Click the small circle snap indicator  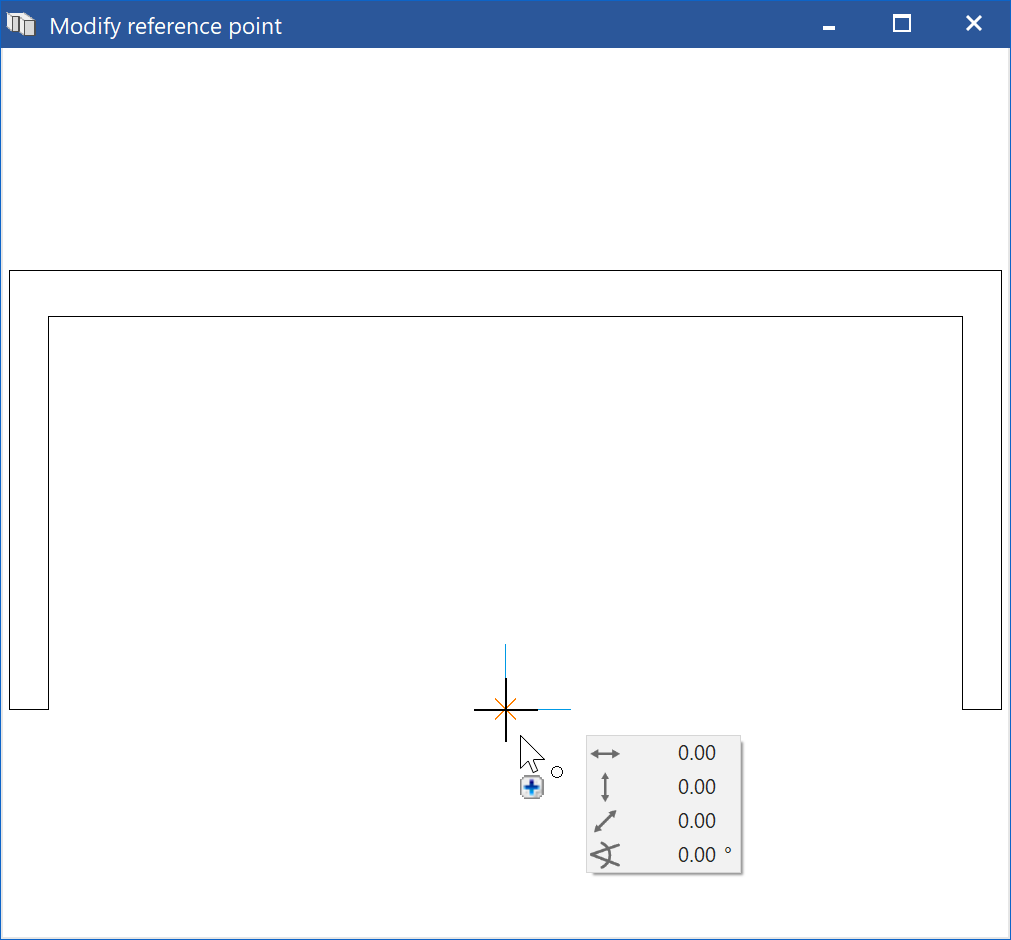(x=557, y=772)
